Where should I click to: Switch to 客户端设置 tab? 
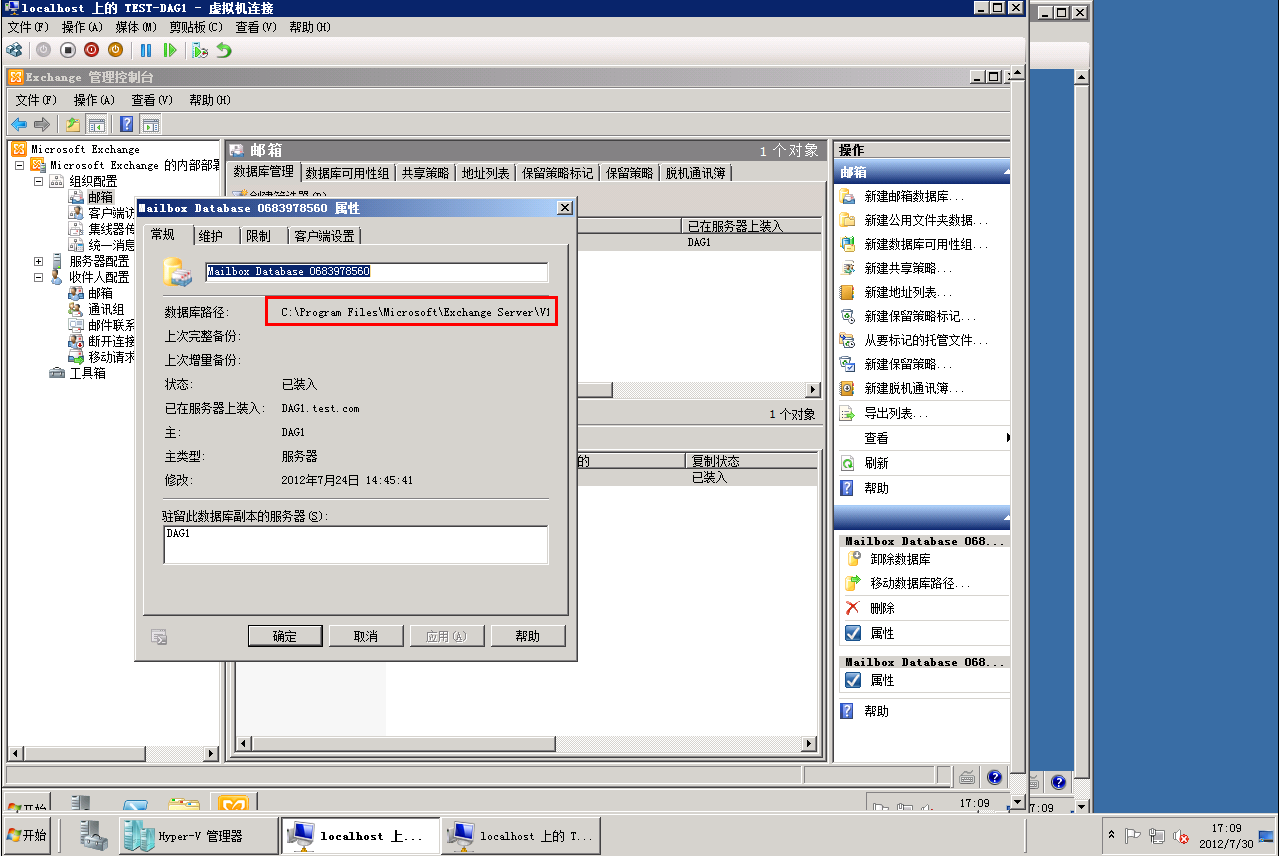pos(324,236)
